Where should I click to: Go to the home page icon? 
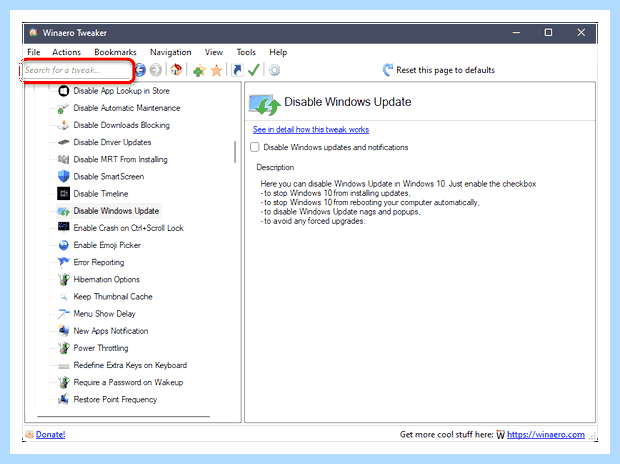[176, 70]
